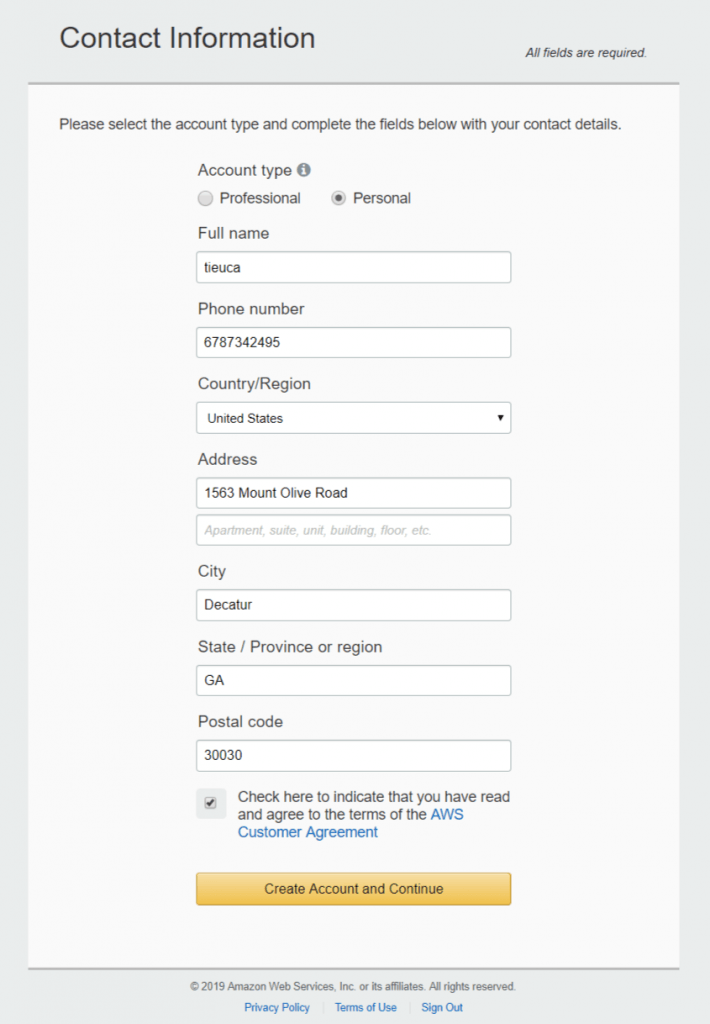This screenshot has height=1024, width=710.
Task: Click the Professional label text
Action: coord(260,199)
